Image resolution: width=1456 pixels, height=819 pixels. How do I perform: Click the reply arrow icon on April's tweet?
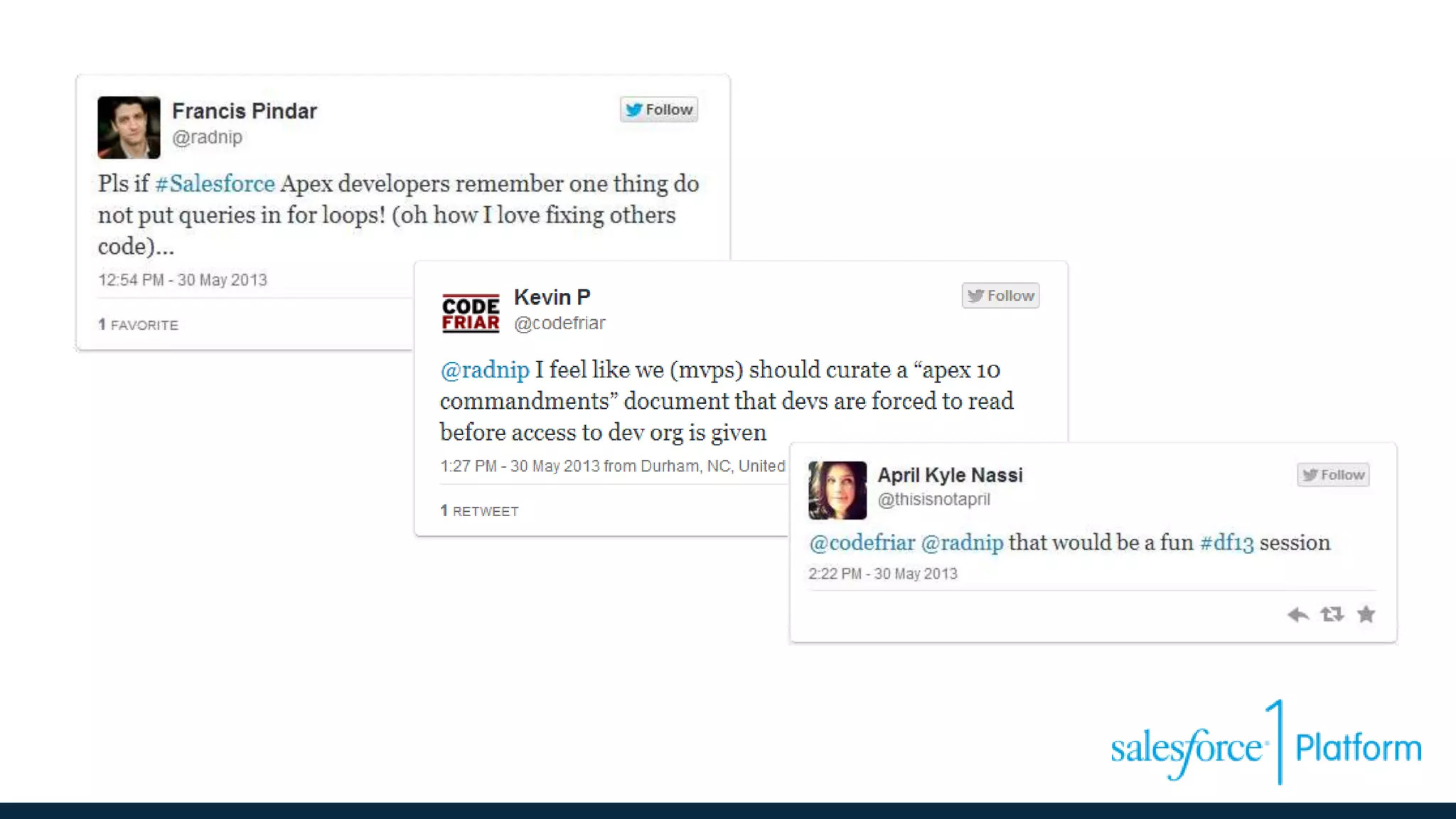pyautogui.click(x=1297, y=614)
